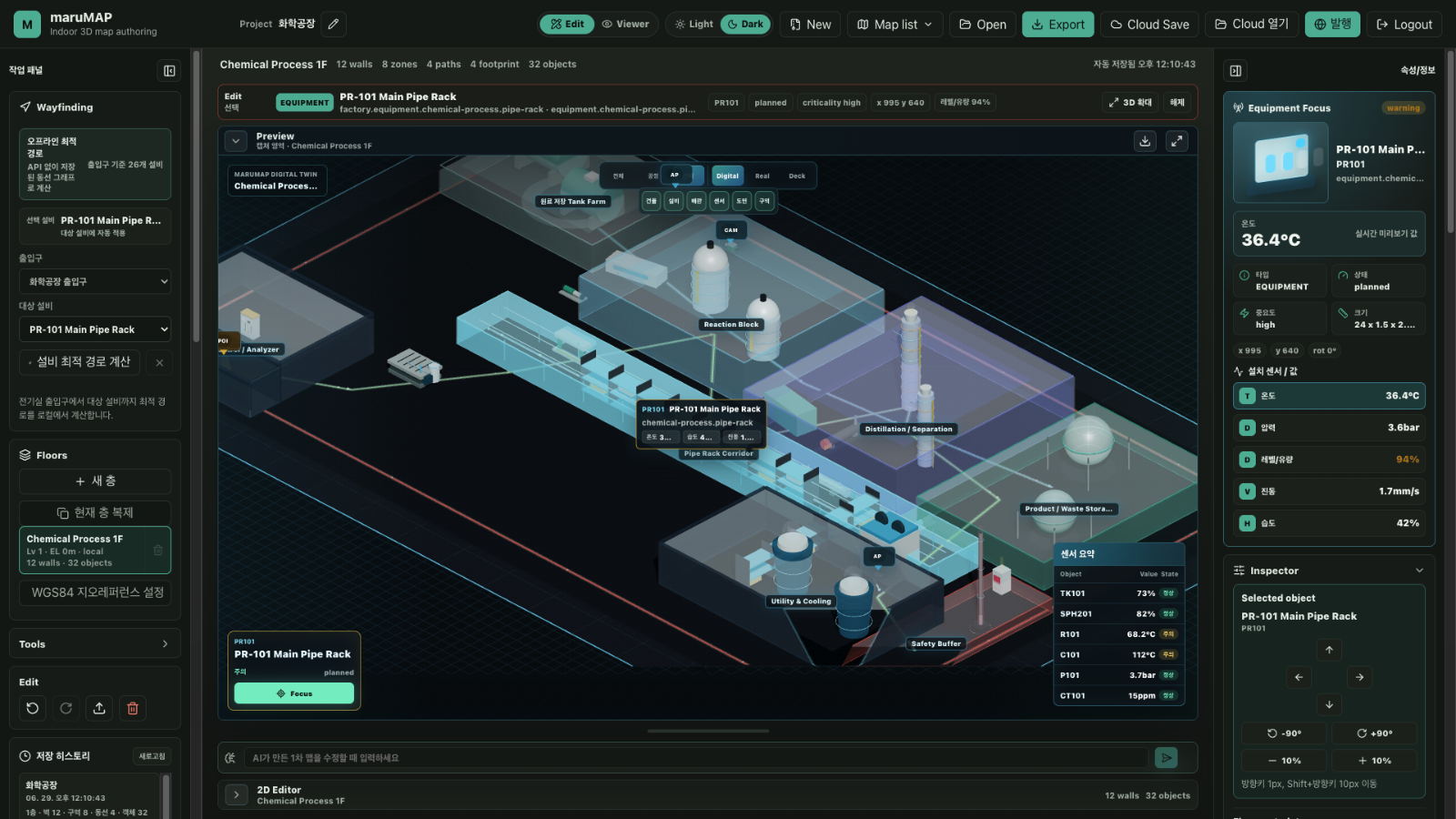Screen dimensions: 1456x819
Task: Click the AI map edit input field
Action: pos(695,758)
